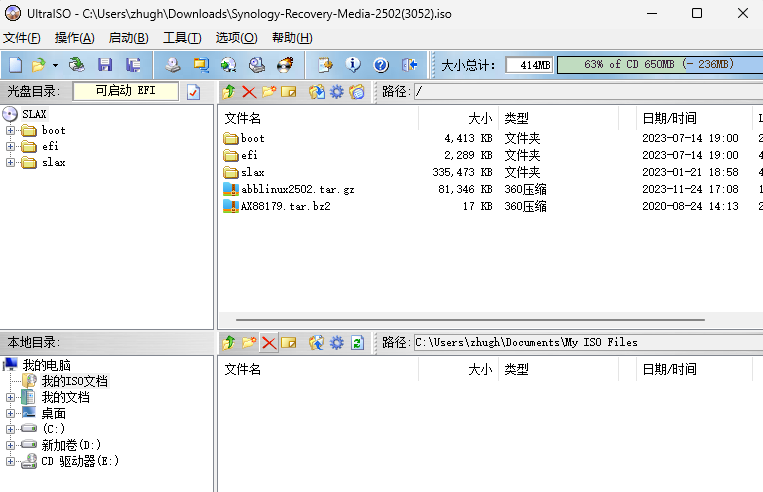The image size is (763, 492).
Task: Expand the CD 驱动器(E:) node
Action: pos(10,461)
